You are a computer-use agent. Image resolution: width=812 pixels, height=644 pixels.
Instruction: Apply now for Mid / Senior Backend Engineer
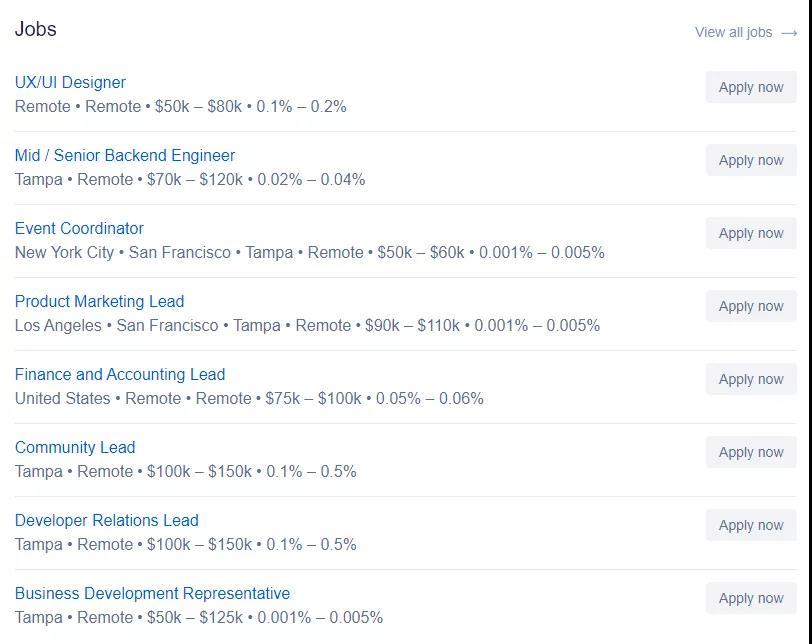point(750,160)
